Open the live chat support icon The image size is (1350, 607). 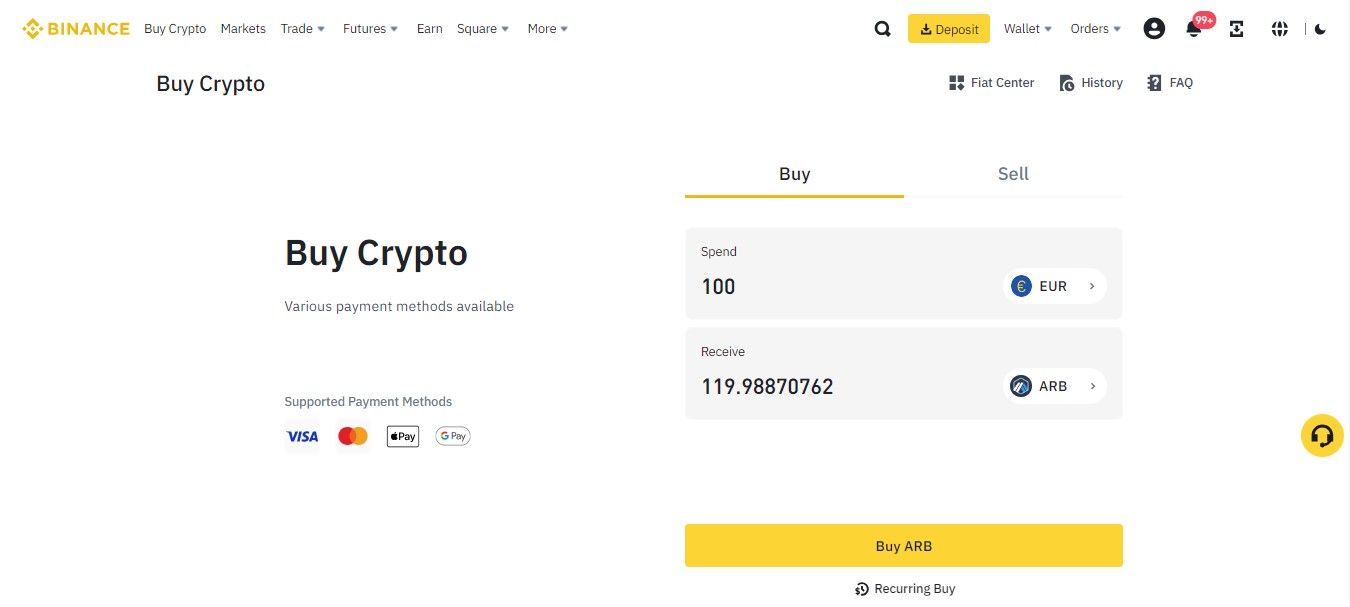(x=1322, y=435)
